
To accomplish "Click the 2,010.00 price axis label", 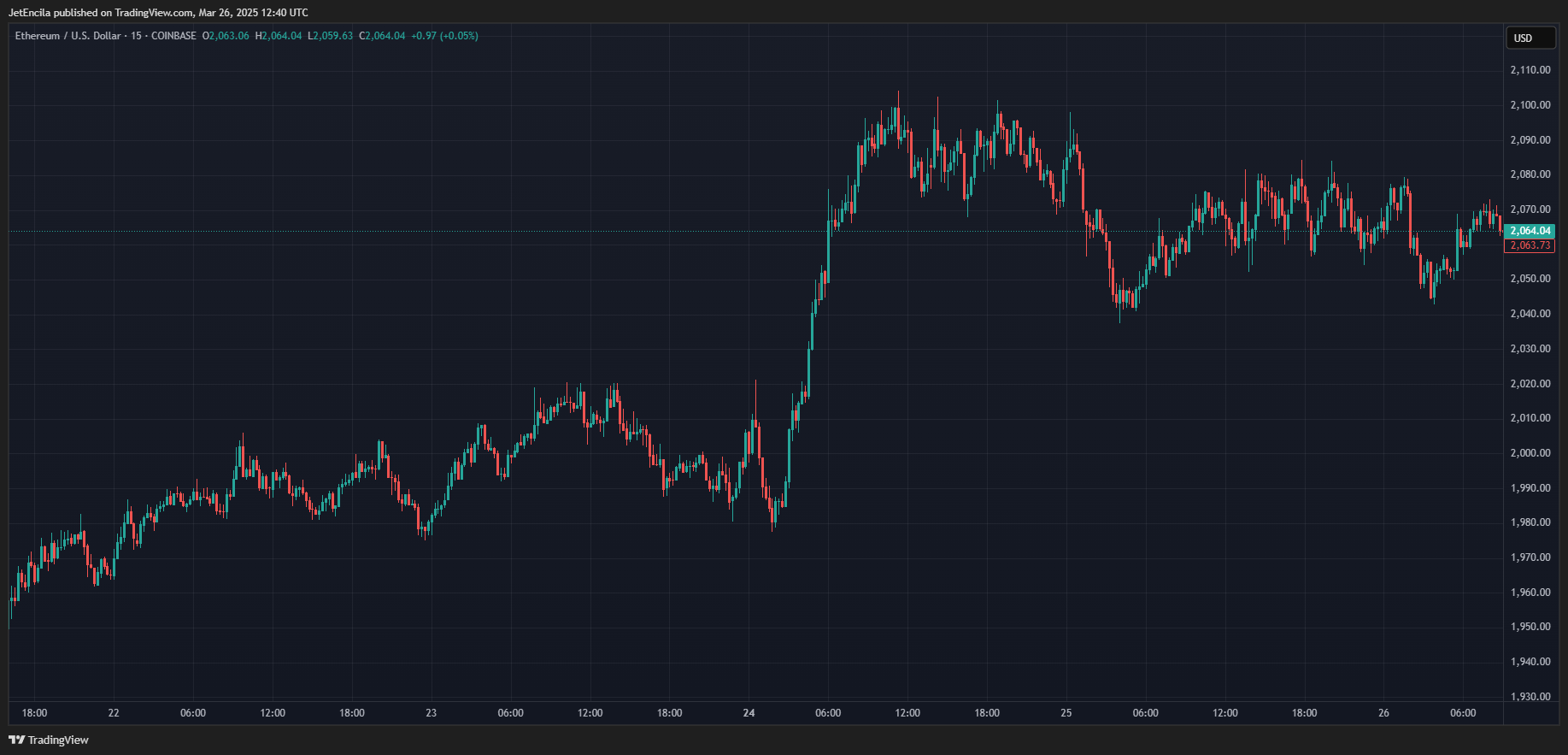I will click(1530, 418).
